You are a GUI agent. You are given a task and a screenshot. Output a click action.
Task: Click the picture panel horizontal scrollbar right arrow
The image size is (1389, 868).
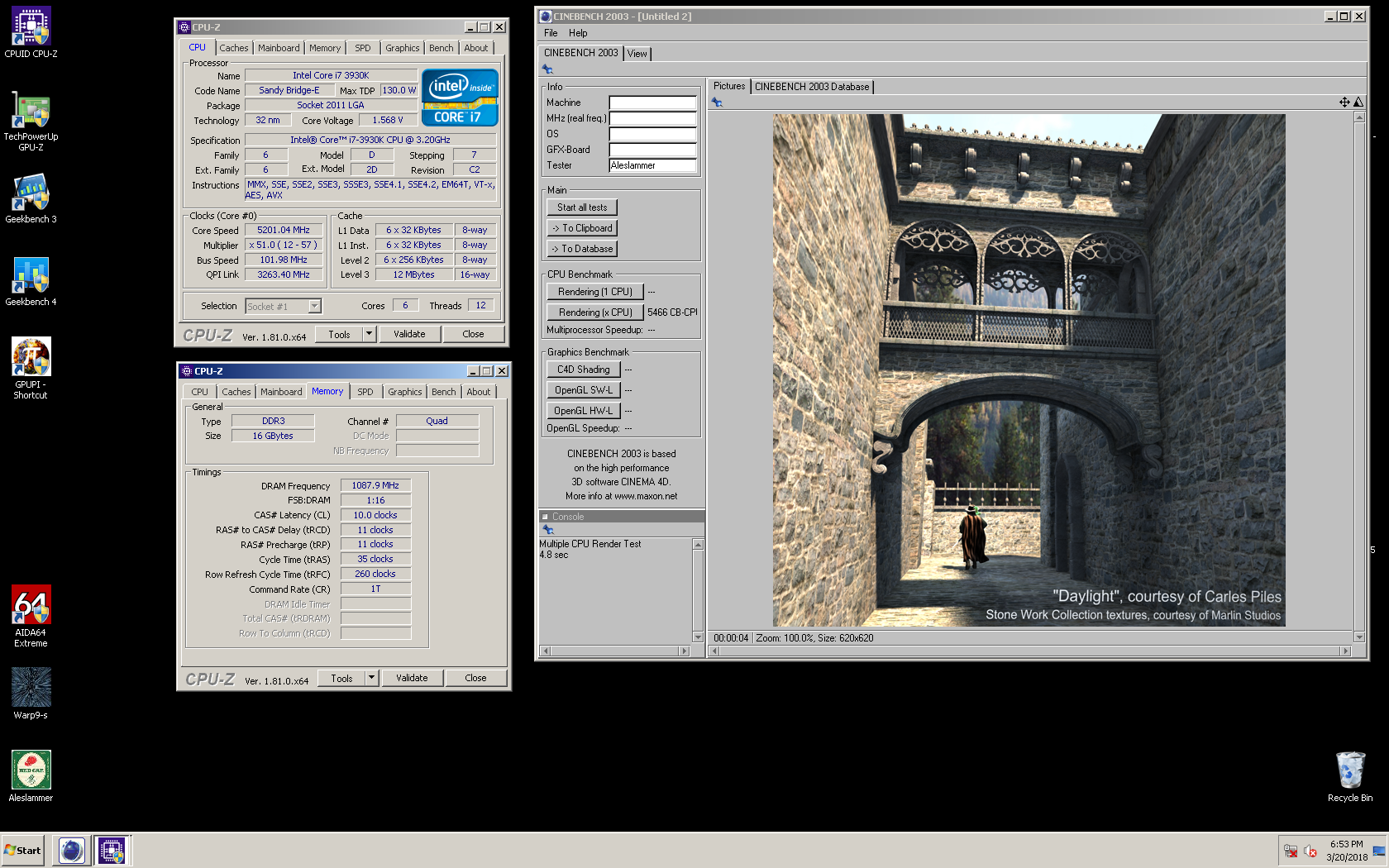point(1346,651)
